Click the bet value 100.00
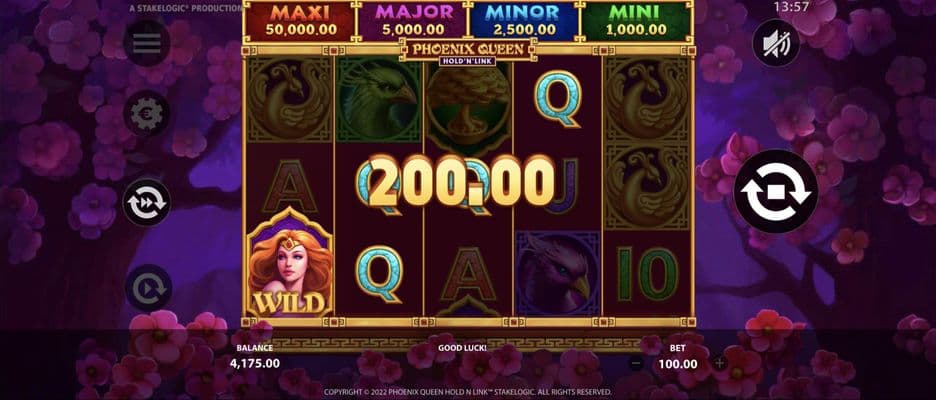This screenshot has width=936, height=400. pos(678,364)
